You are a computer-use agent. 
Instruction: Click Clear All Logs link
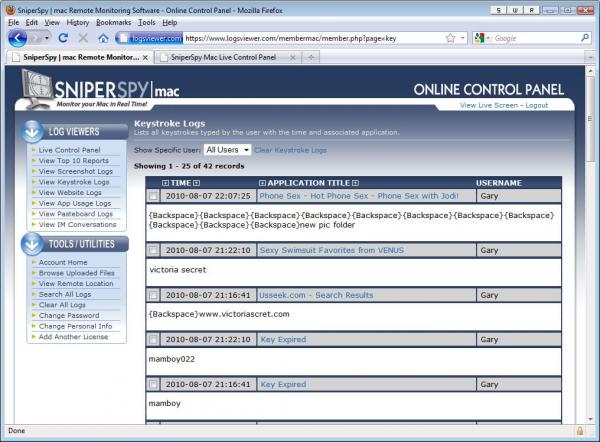62,305
